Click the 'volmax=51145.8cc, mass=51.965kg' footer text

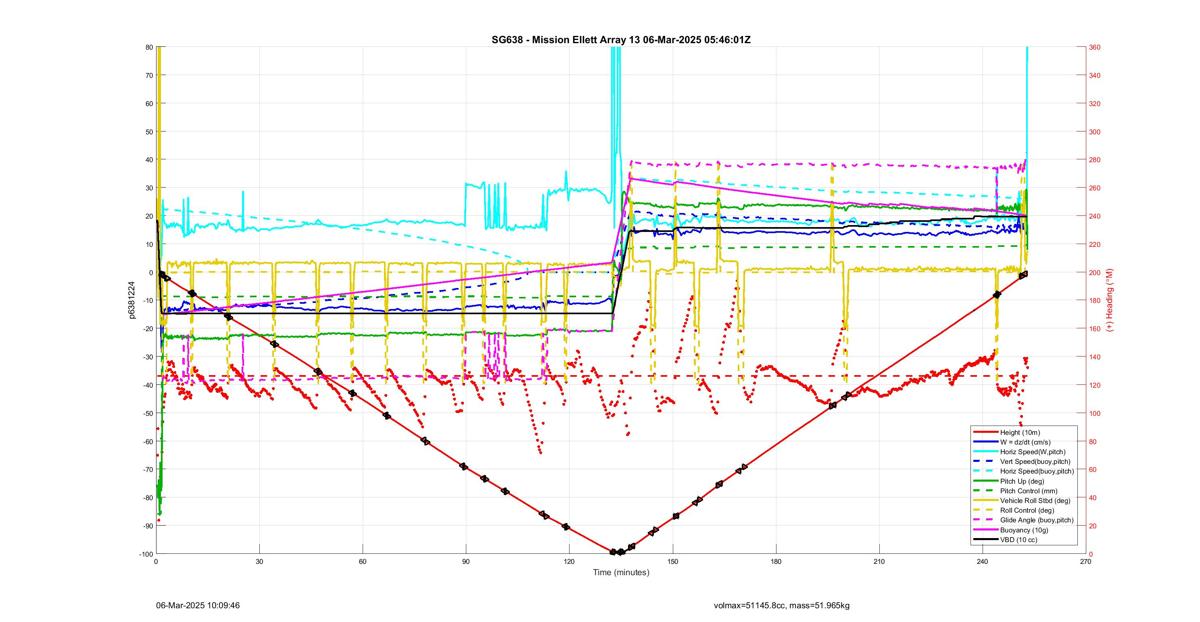(781, 605)
